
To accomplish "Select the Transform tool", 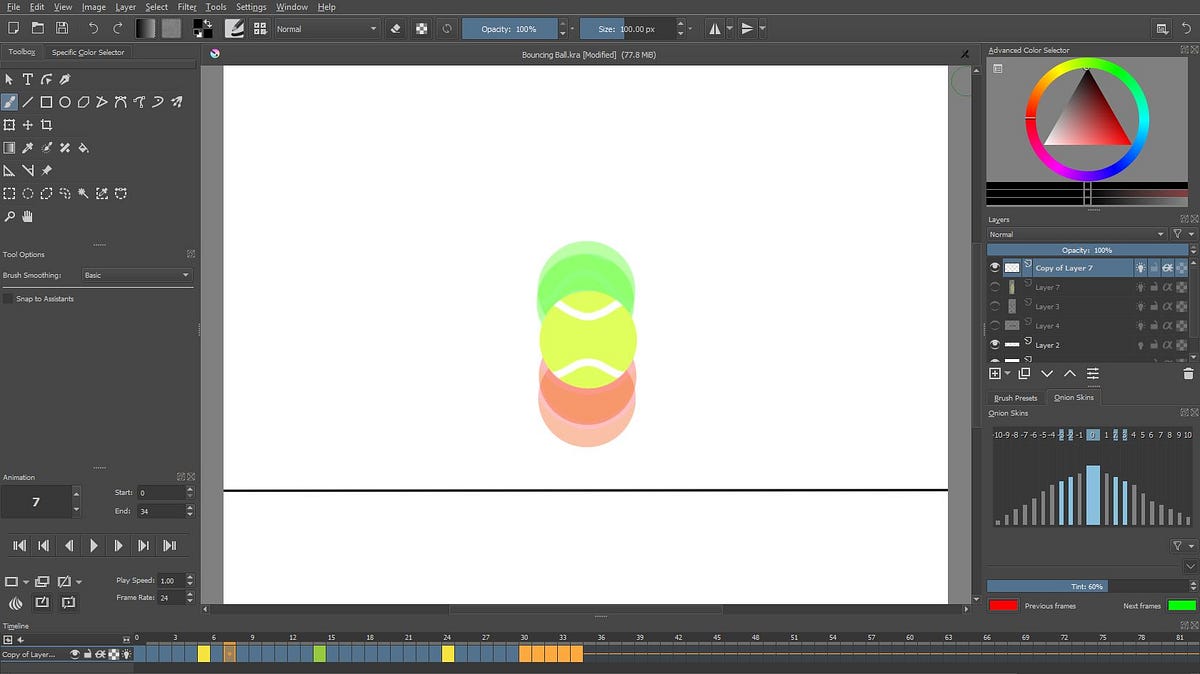I will point(9,125).
